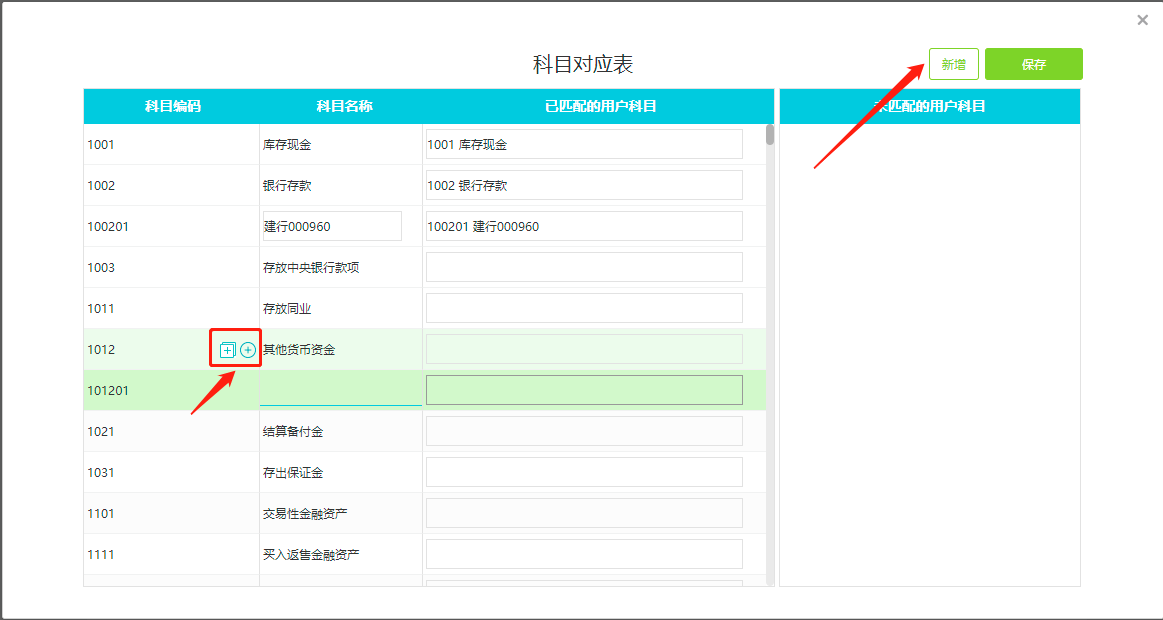Click the matched field '1002 银行存款'
Screen dimensions: 1163x620
coord(584,185)
